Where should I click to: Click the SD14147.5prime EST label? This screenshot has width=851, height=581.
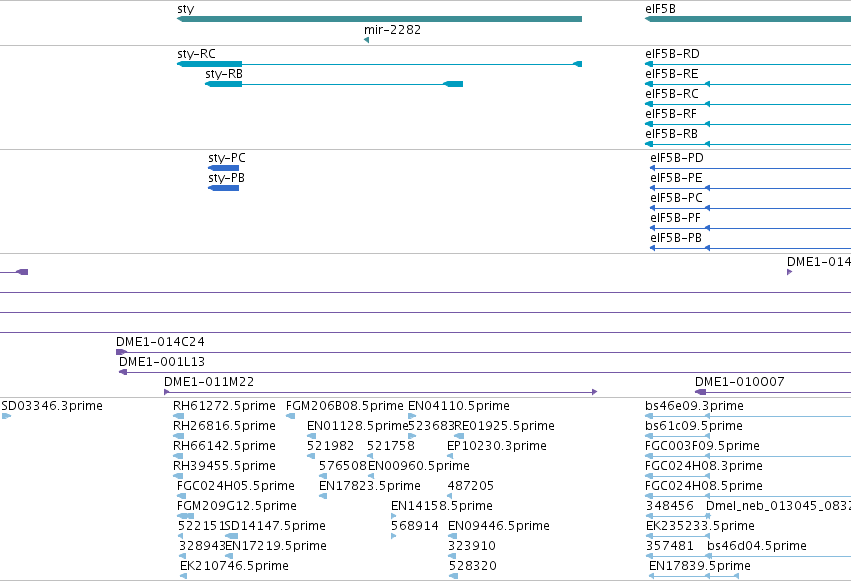[275, 526]
